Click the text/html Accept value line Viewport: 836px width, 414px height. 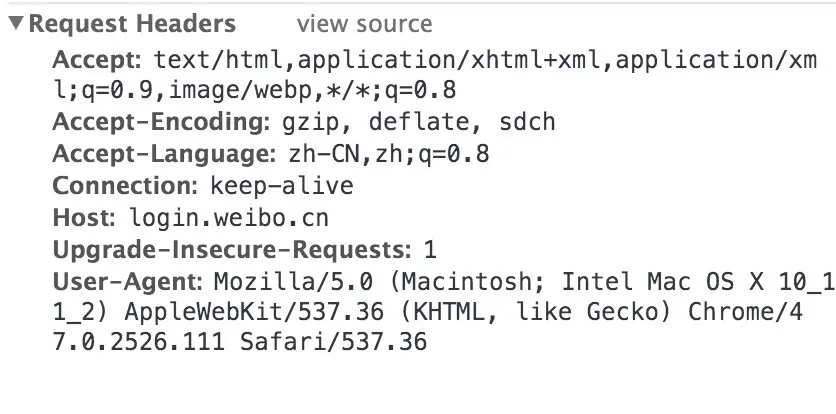tap(485, 59)
